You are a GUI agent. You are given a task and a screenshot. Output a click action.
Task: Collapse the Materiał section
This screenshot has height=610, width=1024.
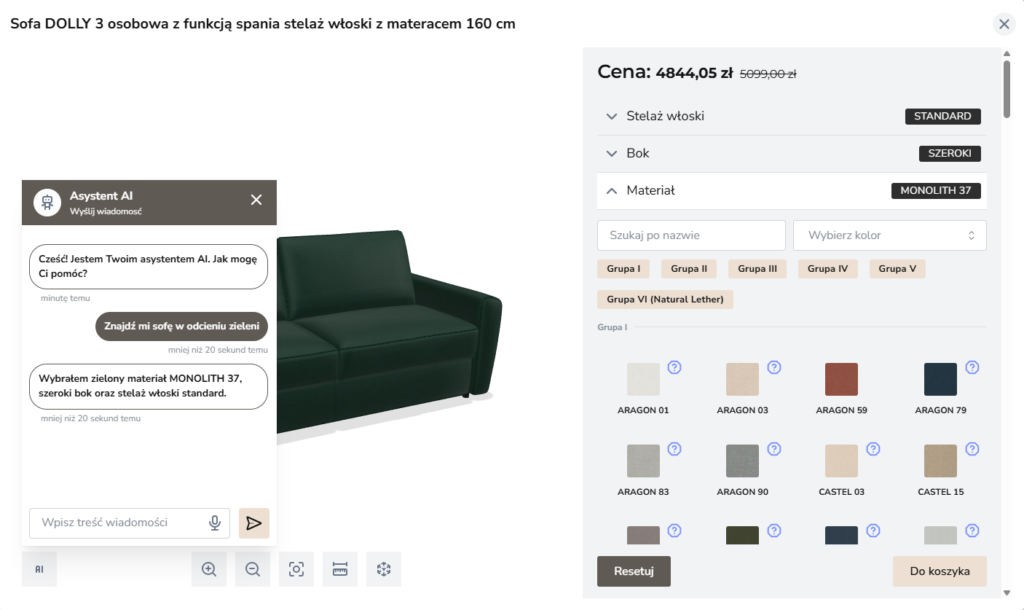[x=612, y=190]
